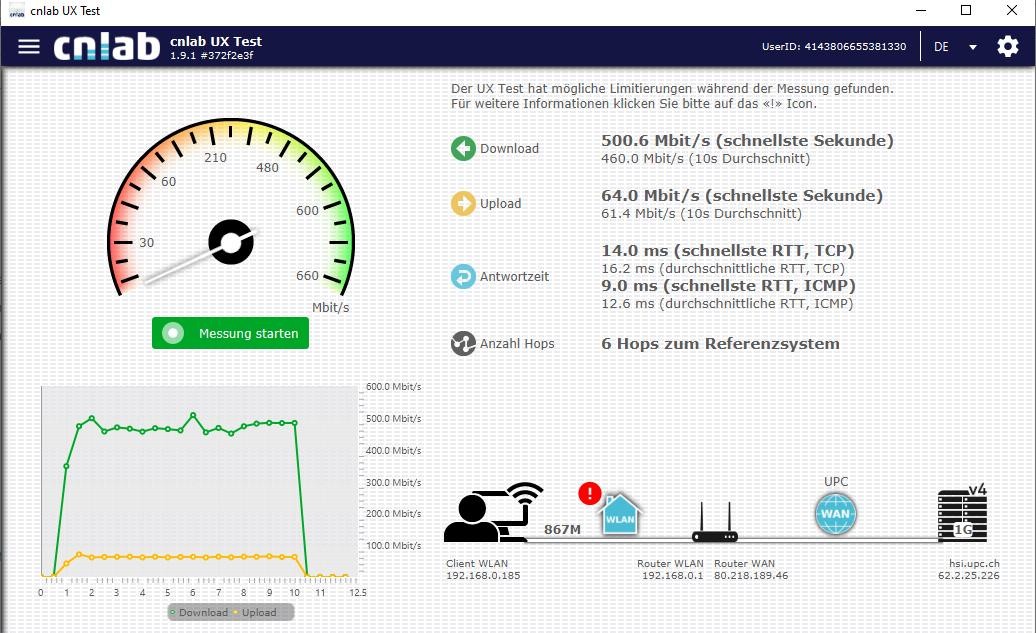
Task: Click the UserID text in header
Action: tap(833, 47)
